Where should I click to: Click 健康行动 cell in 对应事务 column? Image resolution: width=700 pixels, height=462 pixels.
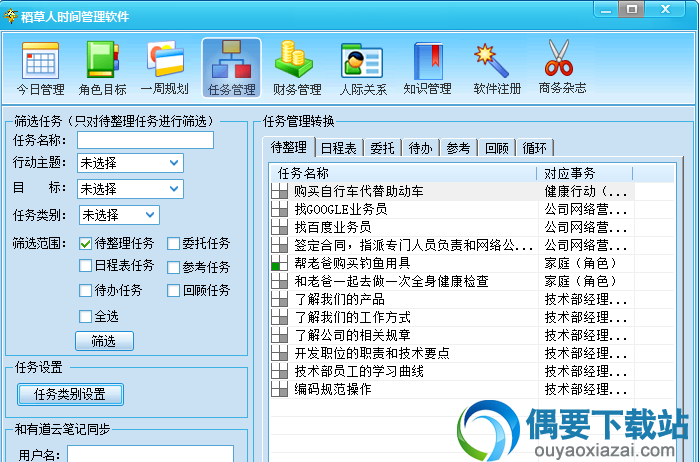585,191
